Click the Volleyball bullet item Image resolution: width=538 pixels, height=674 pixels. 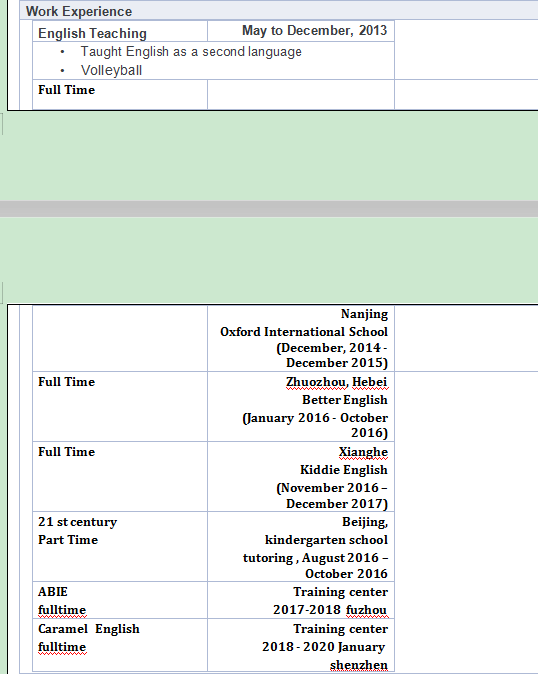click(111, 70)
